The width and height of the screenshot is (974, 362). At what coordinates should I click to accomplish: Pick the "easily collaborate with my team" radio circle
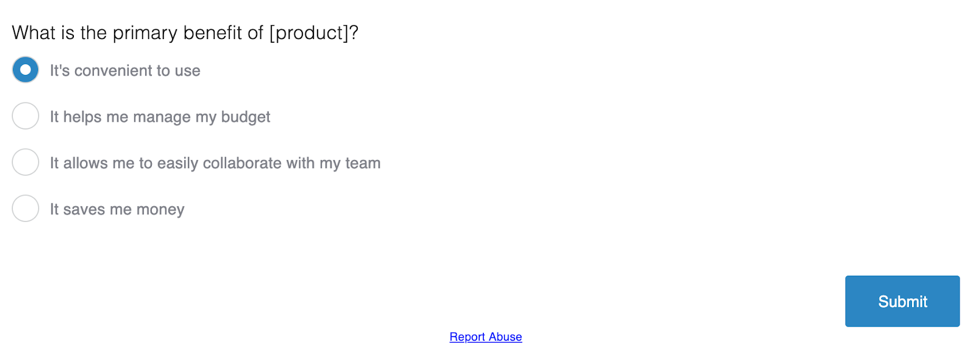click(x=25, y=163)
